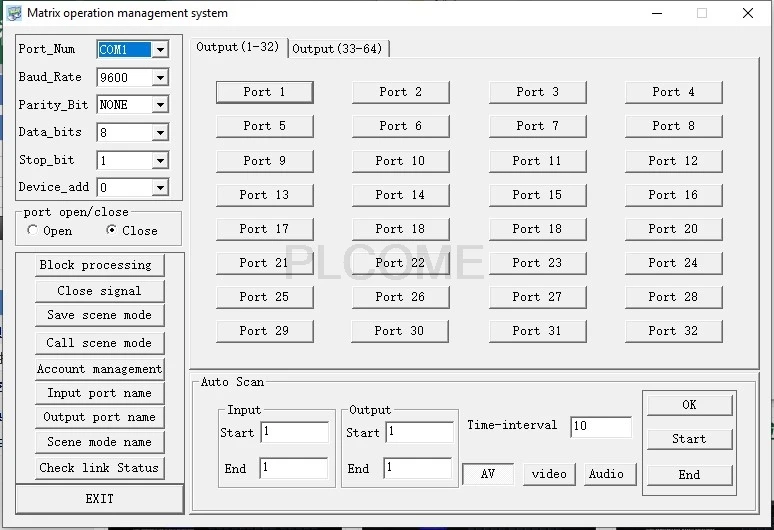Image resolution: width=774 pixels, height=530 pixels.
Task: Select the AV scan mode button
Action: 488,474
